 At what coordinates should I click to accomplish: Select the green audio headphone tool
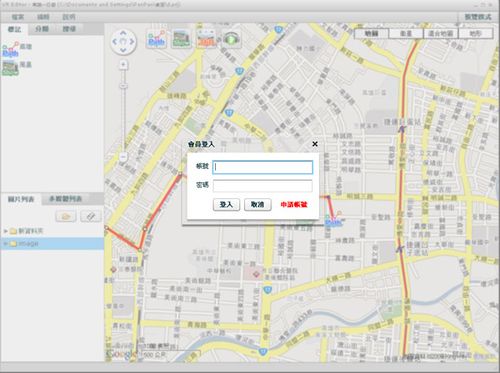pyautogui.click(x=231, y=39)
